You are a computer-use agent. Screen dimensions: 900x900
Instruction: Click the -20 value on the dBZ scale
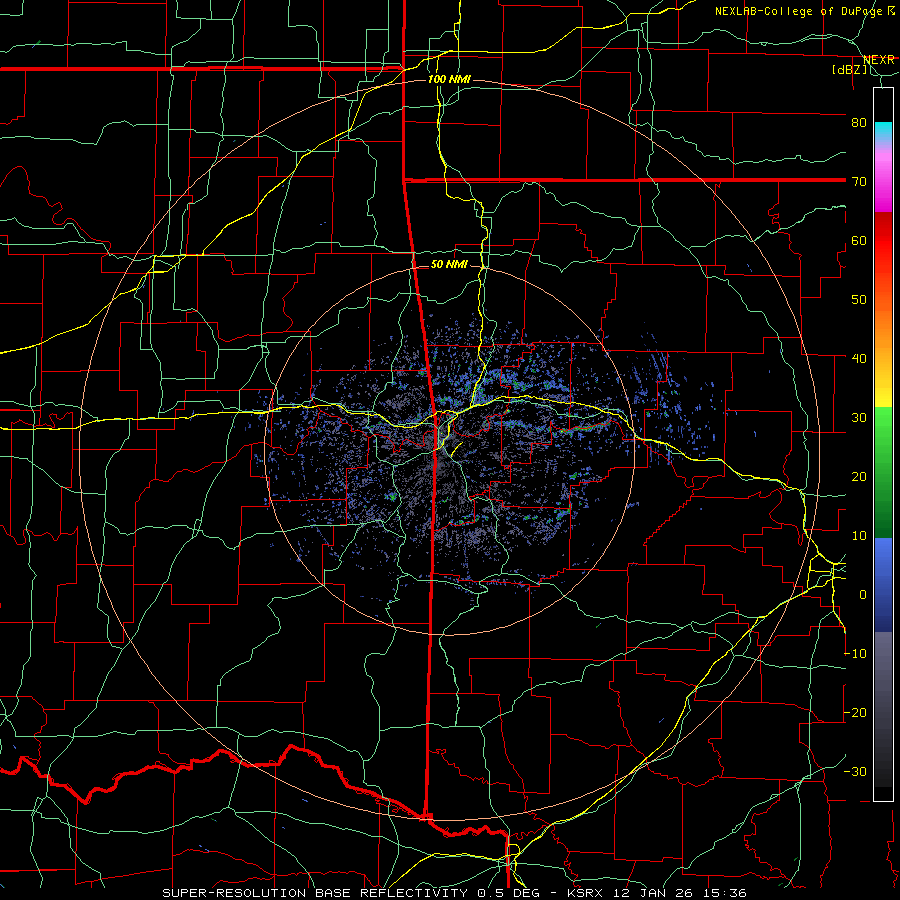pos(855,712)
